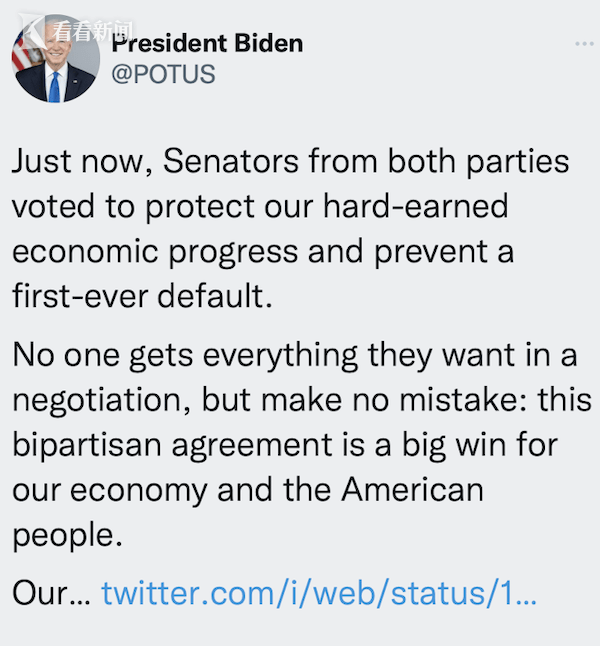Click the blue tie in the avatar
The height and width of the screenshot is (646, 600).
point(54,87)
